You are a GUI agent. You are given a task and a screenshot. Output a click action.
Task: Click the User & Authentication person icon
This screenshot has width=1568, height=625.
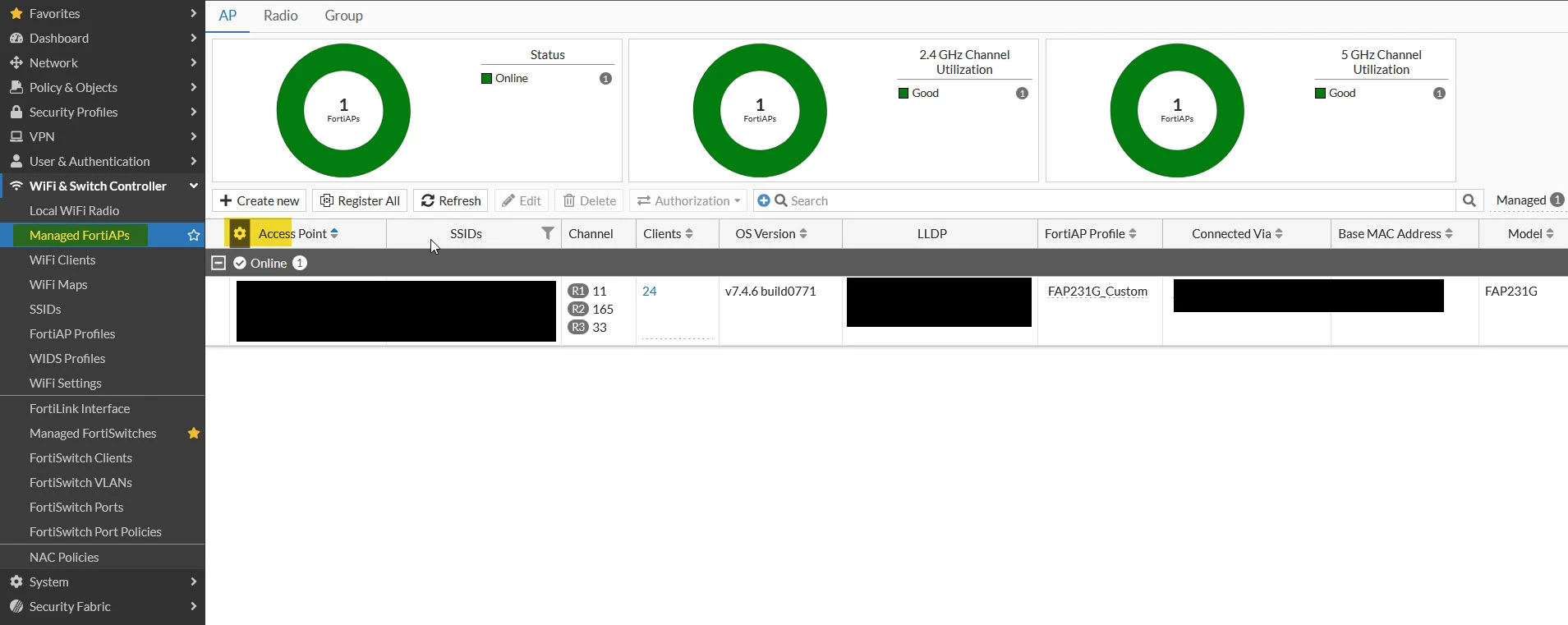click(16, 161)
